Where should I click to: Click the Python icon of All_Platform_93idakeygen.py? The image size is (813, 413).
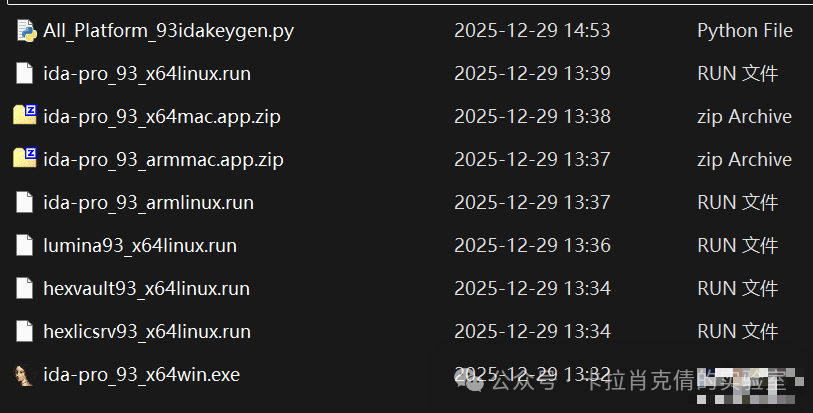tap(26, 31)
